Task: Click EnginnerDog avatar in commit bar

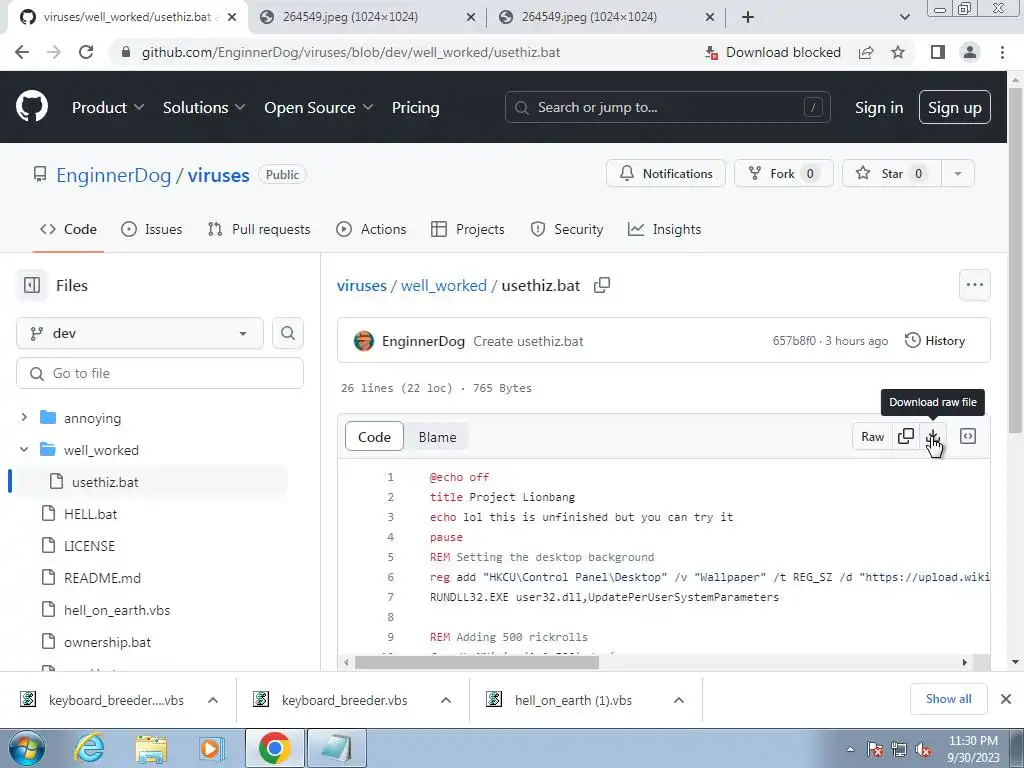Action: (364, 341)
